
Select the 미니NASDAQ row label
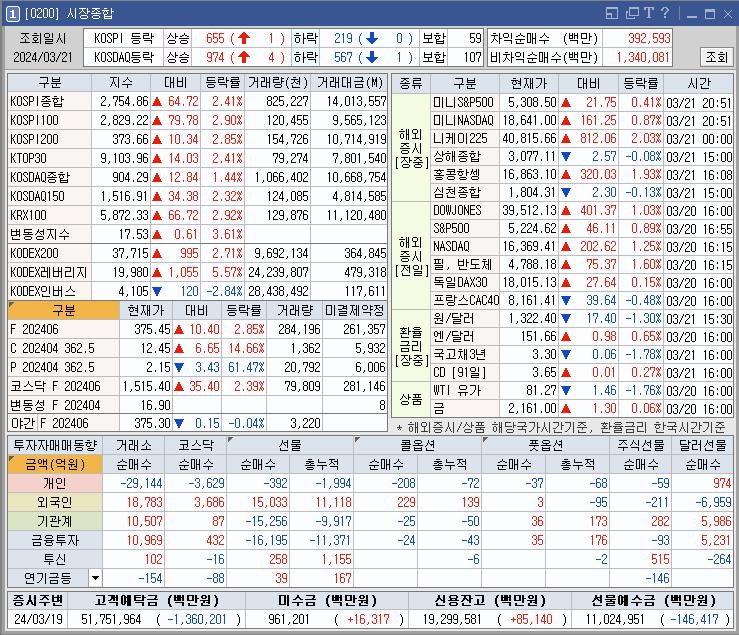[463, 121]
